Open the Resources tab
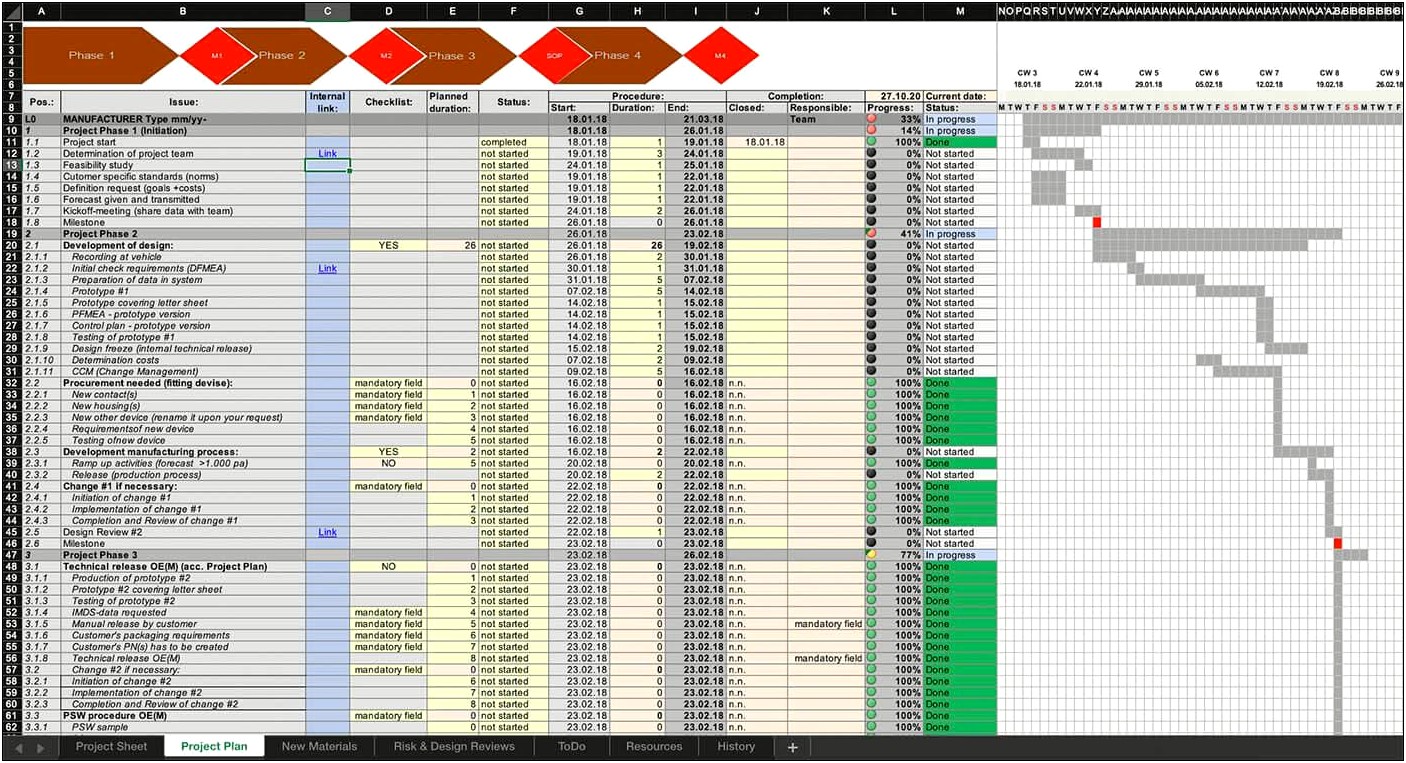 [x=654, y=747]
